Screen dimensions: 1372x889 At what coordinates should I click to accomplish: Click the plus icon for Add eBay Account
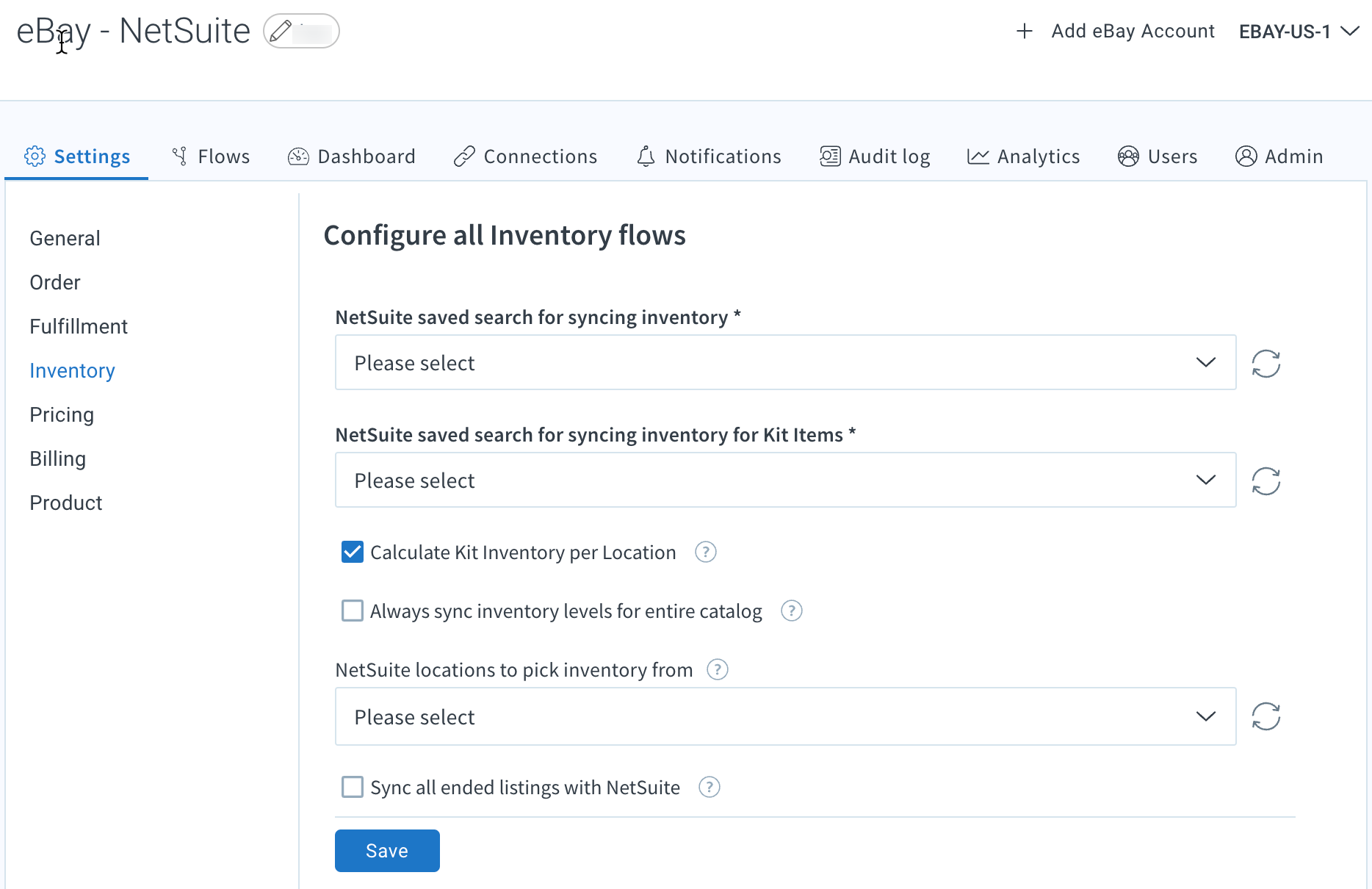point(1025,31)
